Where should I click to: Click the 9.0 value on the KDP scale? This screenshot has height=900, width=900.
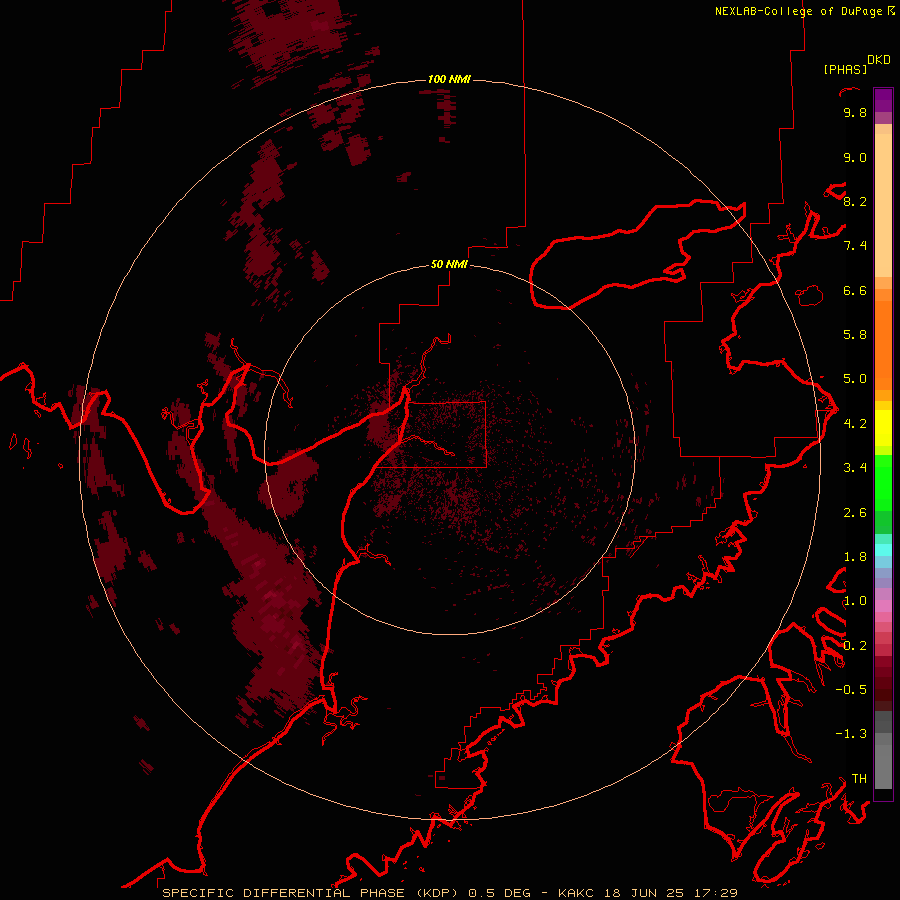pos(855,157)
